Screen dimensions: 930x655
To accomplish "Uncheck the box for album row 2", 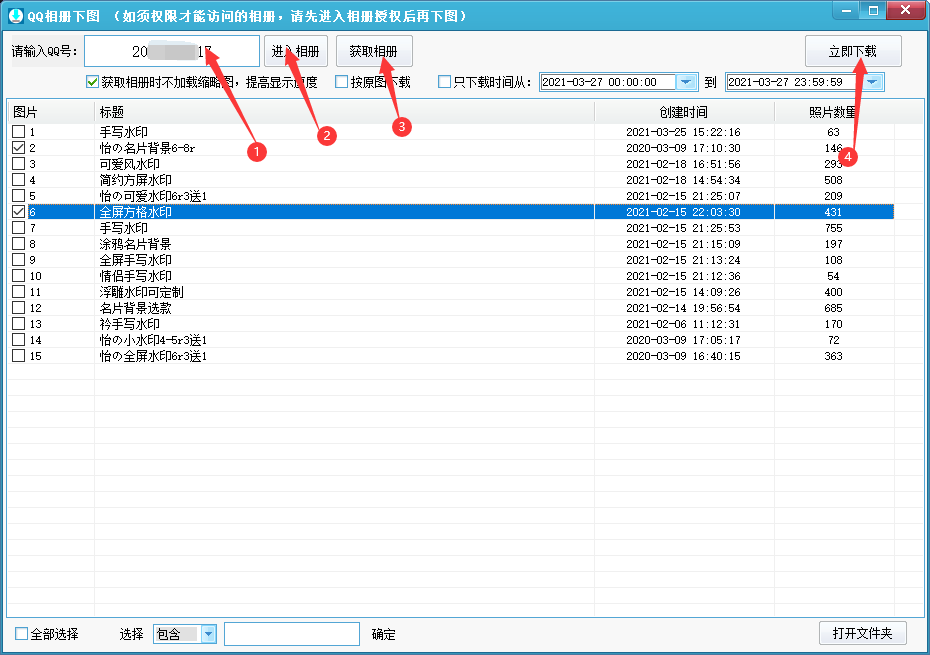I will click(18, 148).
